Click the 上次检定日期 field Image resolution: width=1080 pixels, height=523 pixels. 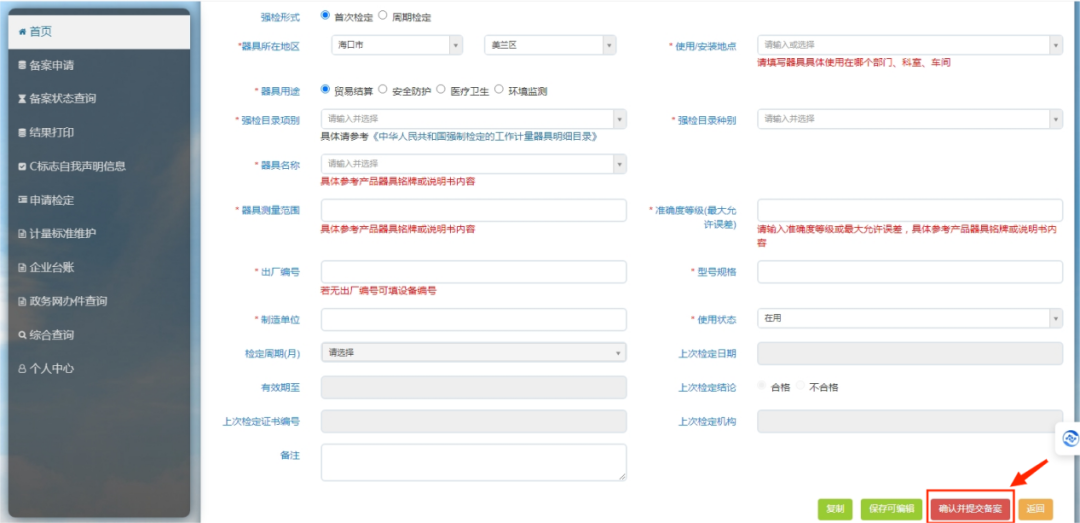pos(910,353)
